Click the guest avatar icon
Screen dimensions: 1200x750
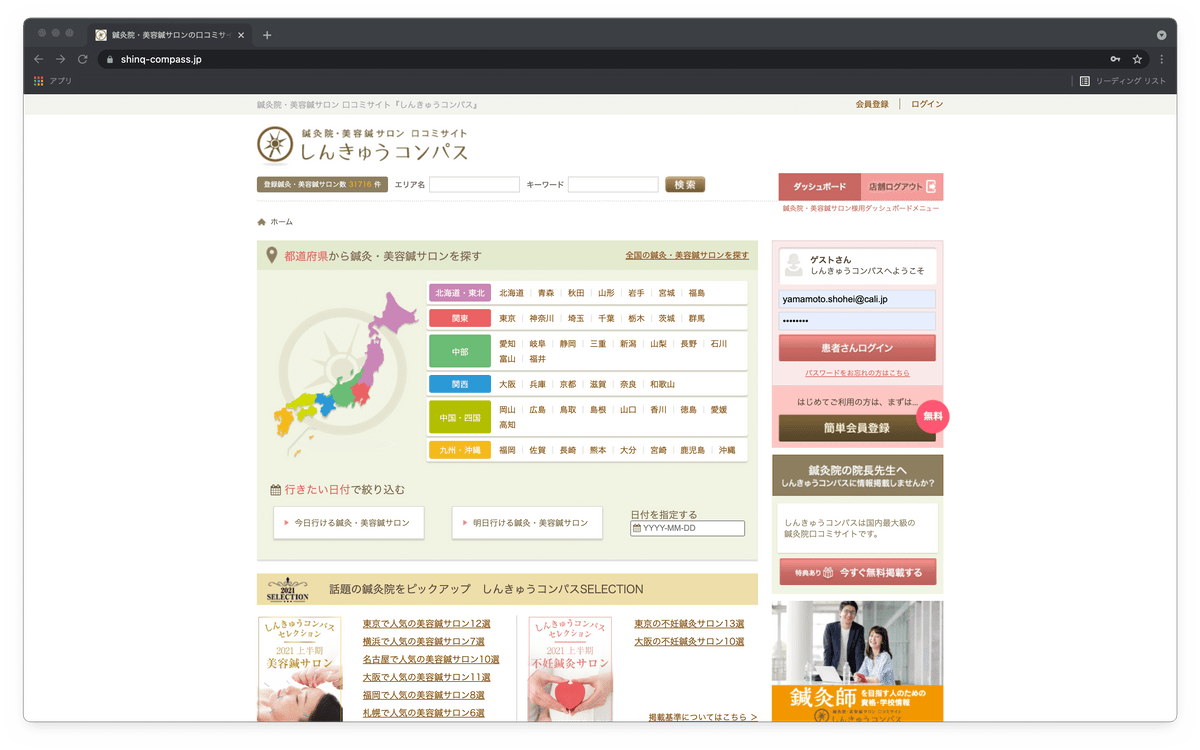coord(794,265)
